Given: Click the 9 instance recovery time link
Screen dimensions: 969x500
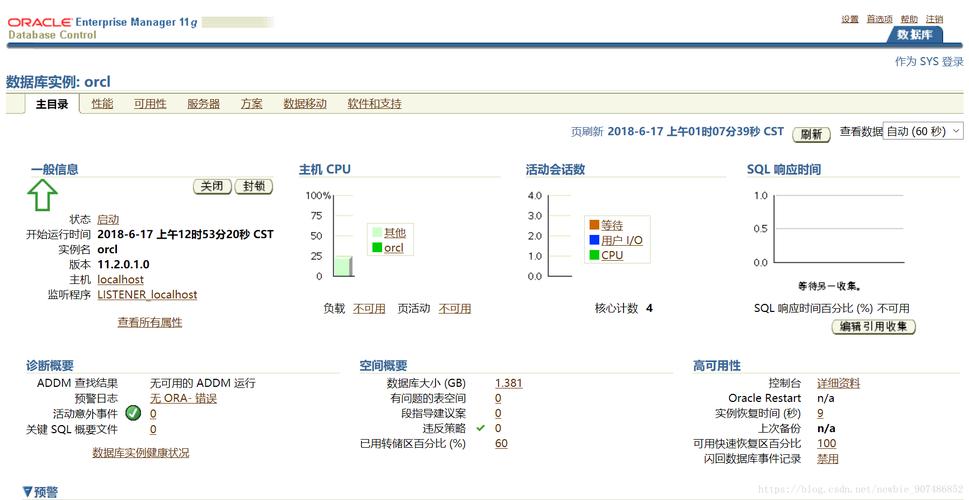Looking at the screenshot, I should coord(820,413).
